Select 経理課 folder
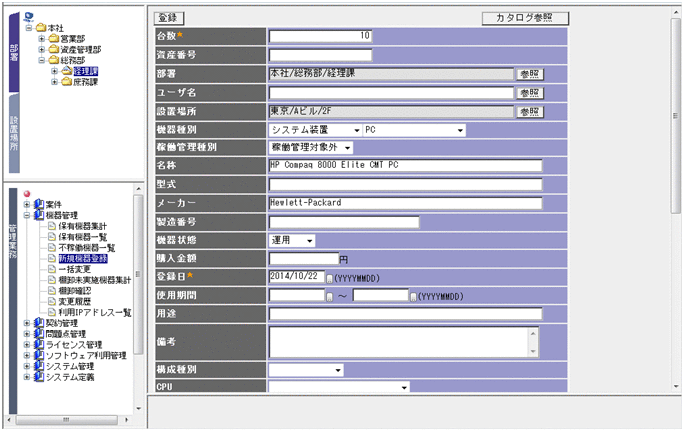Viewport: 685px width, 433px height. coord(80,71)
